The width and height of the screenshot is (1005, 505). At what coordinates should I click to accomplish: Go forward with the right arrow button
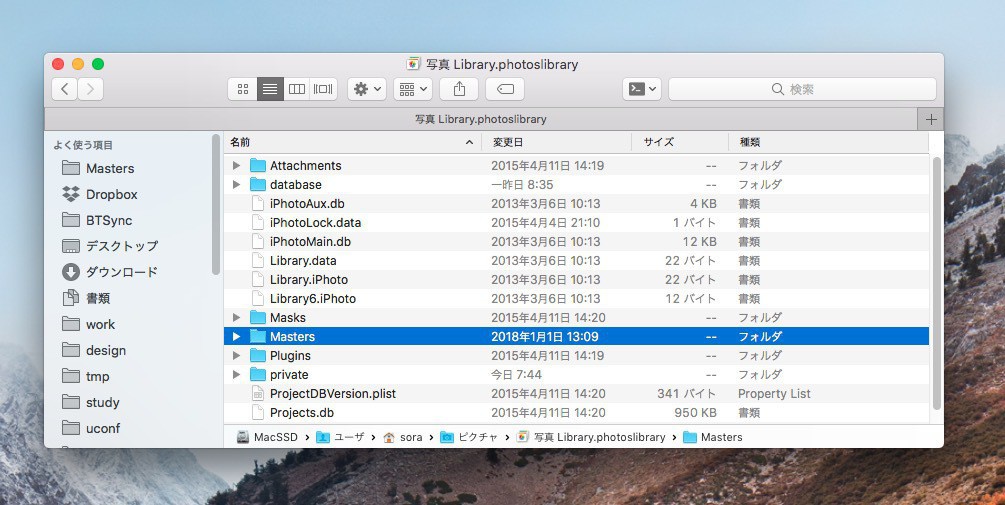click(90, 89)
